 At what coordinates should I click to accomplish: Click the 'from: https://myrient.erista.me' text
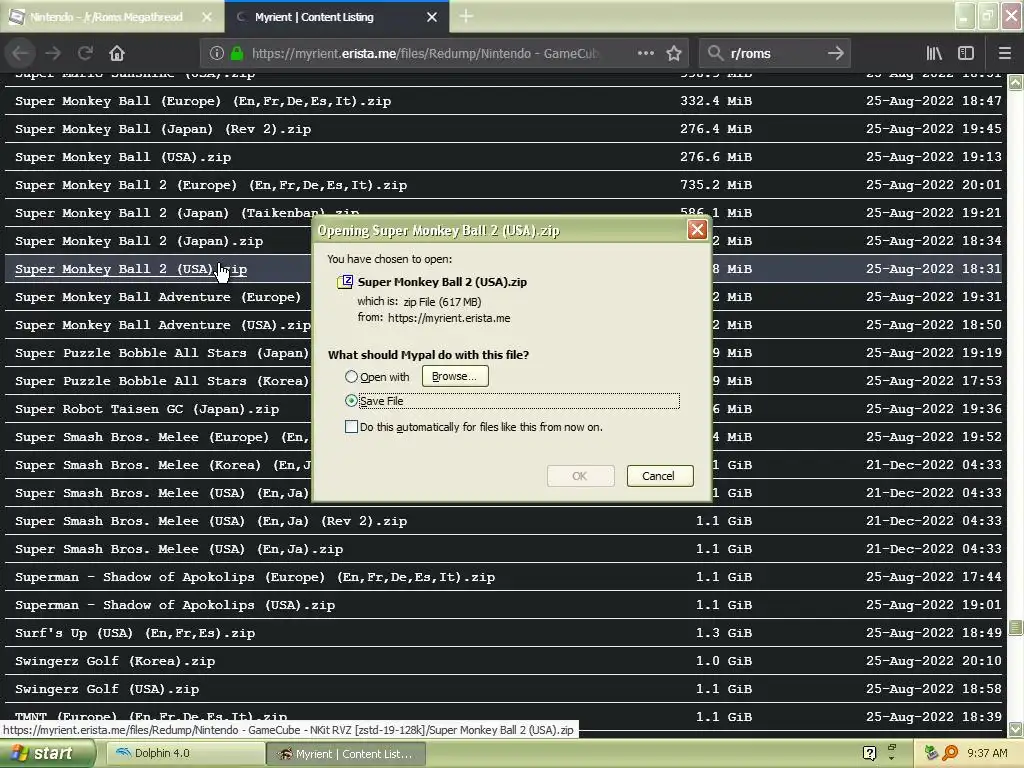point(434,318)
